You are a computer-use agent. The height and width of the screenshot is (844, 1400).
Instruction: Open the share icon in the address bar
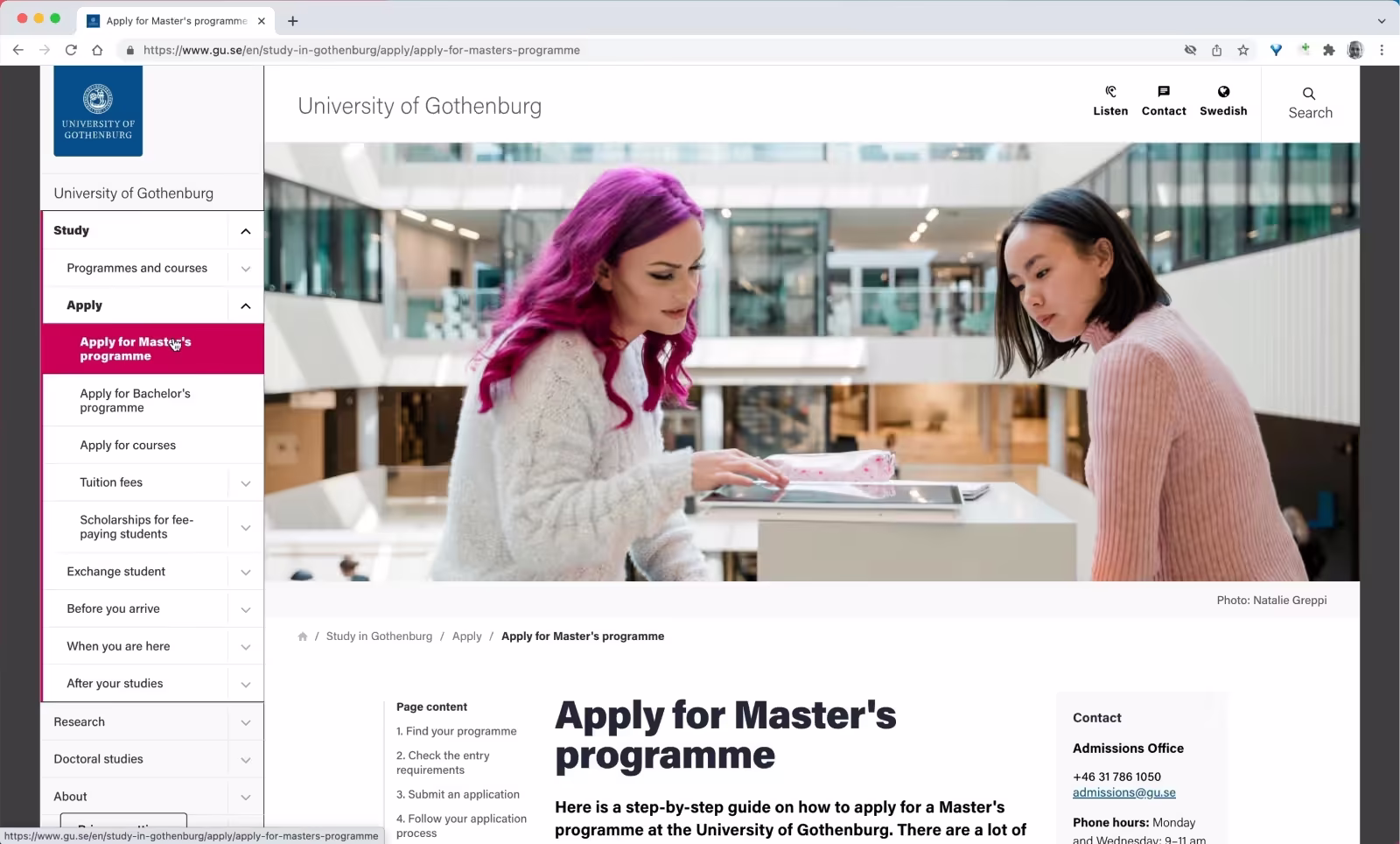[x=1216, y=50]
